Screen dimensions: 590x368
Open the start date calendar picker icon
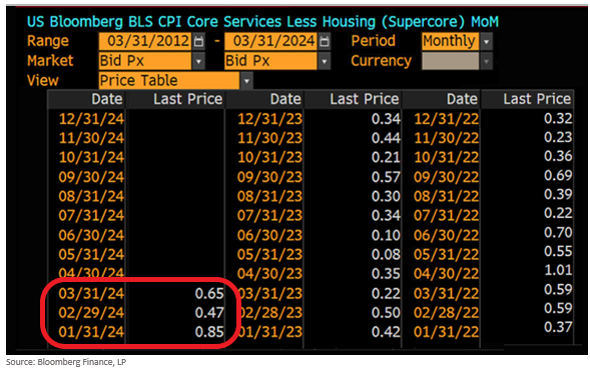click(x=198, y=41)
